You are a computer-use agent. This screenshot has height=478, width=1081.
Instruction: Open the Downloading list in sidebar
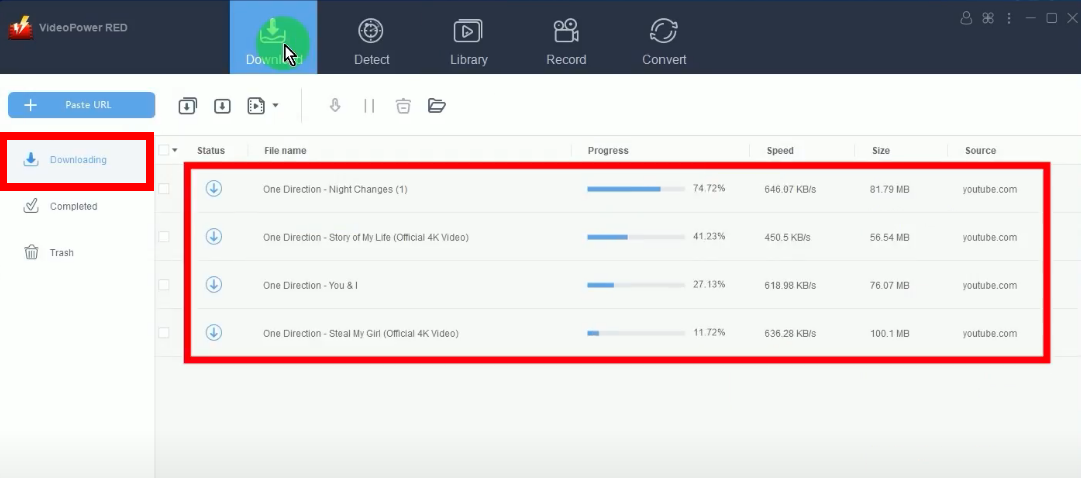(x=77, y=160)
